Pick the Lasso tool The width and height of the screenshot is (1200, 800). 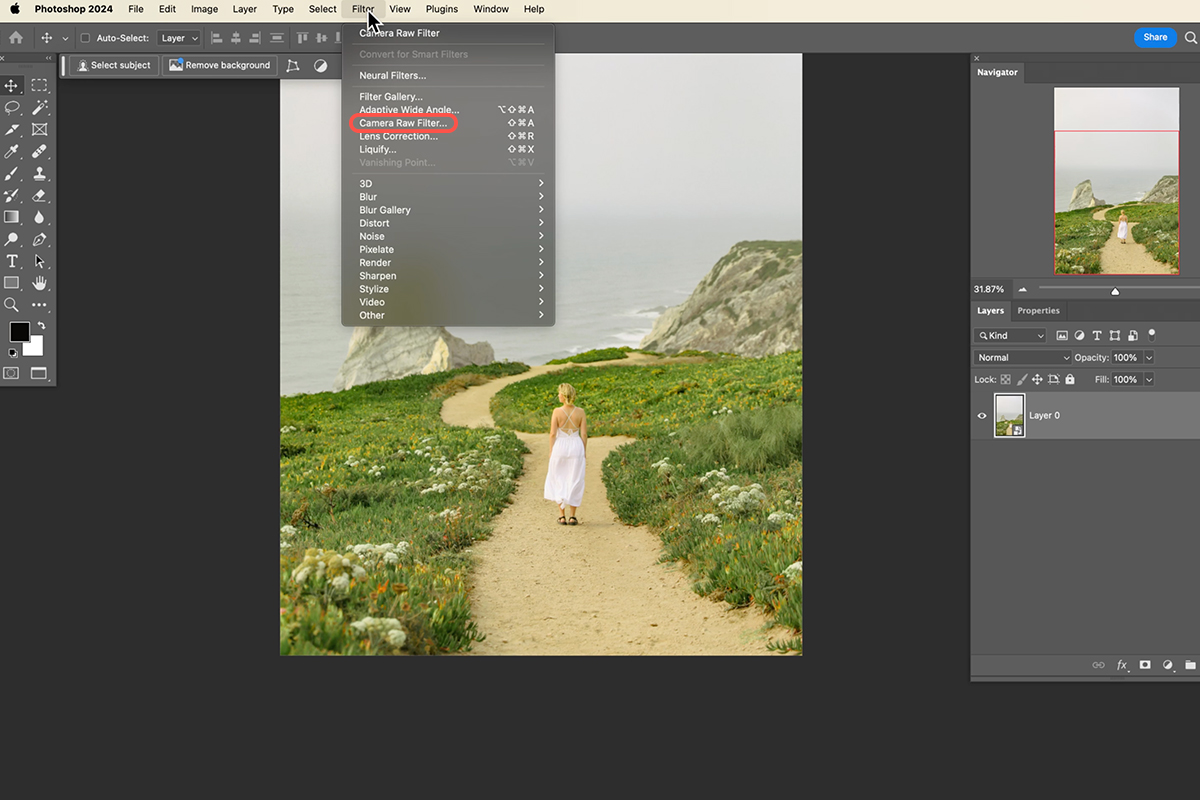[12, 108]
